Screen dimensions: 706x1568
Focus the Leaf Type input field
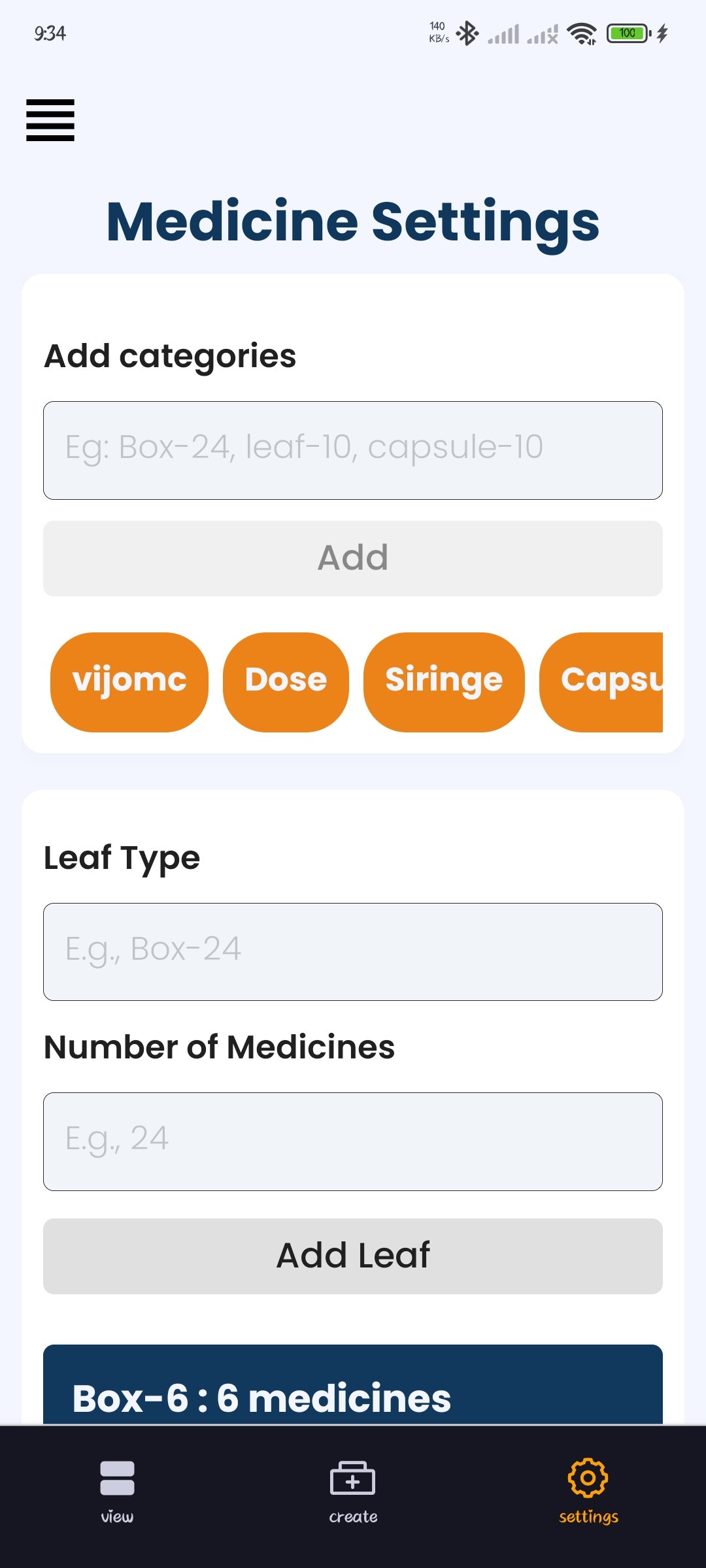[x=353, y=951]
